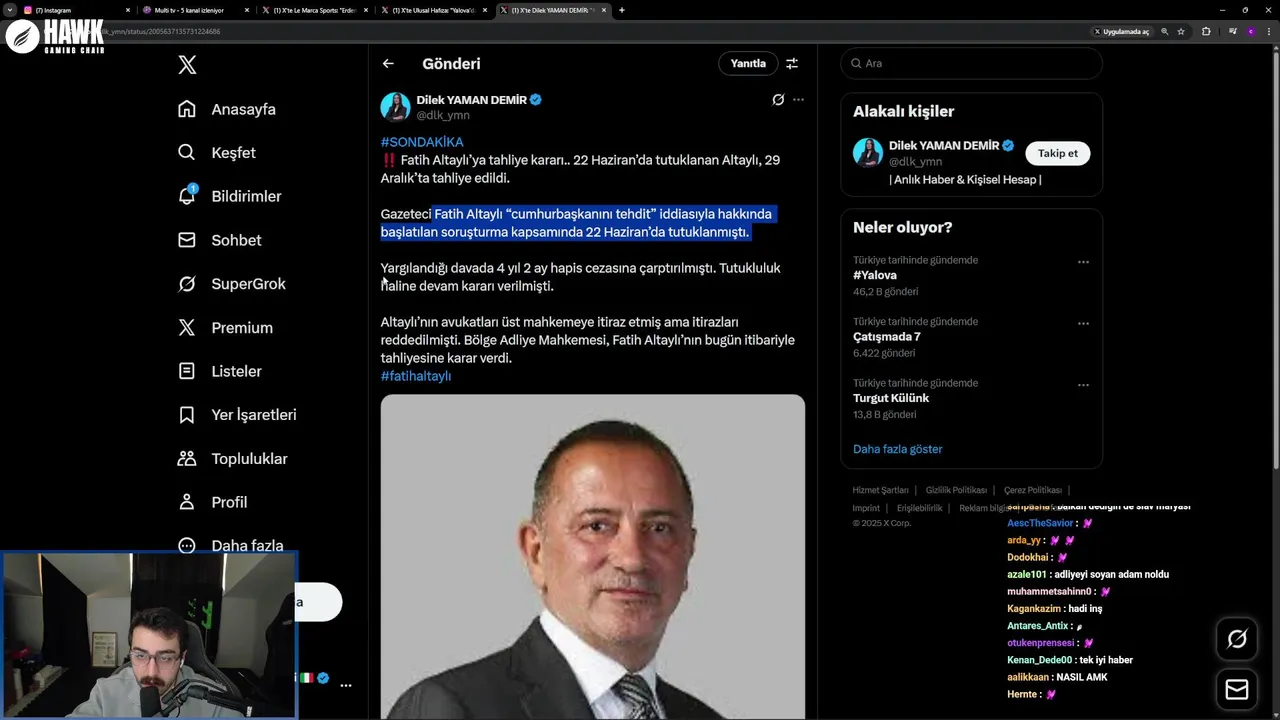Launch SuperGrok from the sidebar
The image size is (1280, 720).
click(187, 284)
